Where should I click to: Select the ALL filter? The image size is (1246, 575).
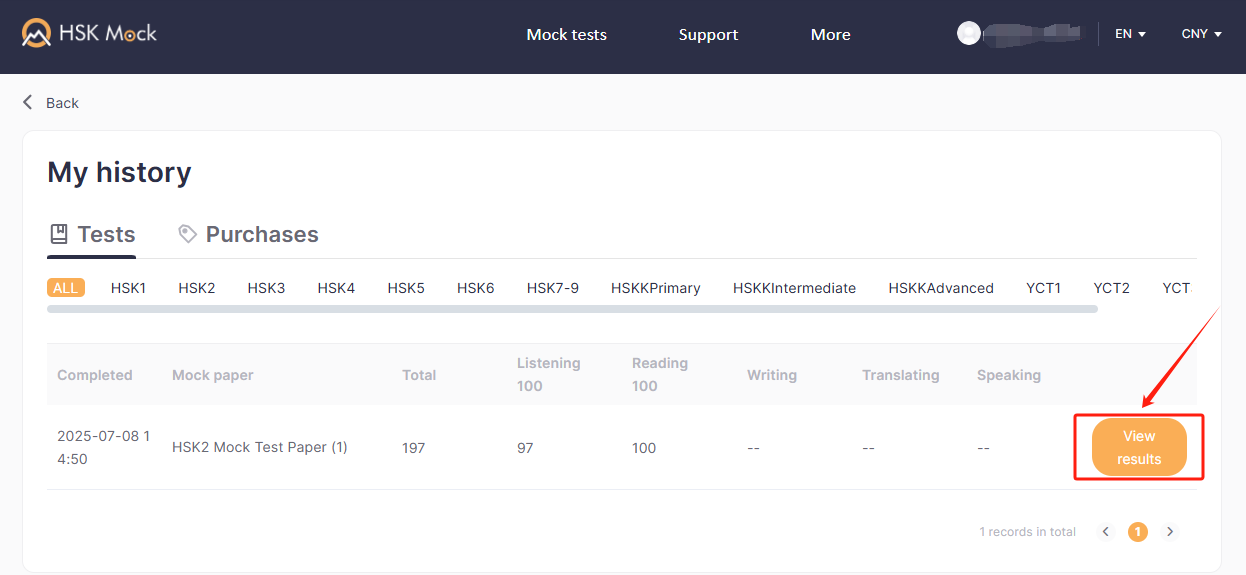coord(65,288)
